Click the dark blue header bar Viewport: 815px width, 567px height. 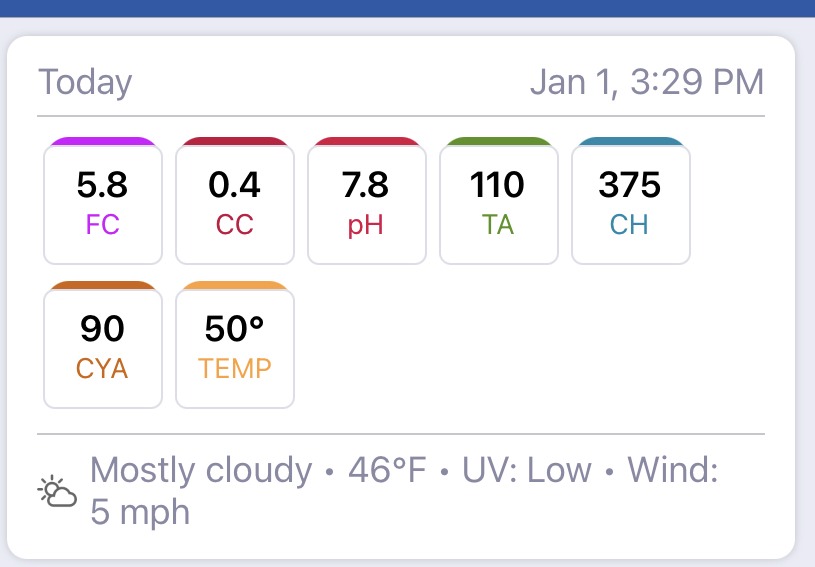click(408, 8)
